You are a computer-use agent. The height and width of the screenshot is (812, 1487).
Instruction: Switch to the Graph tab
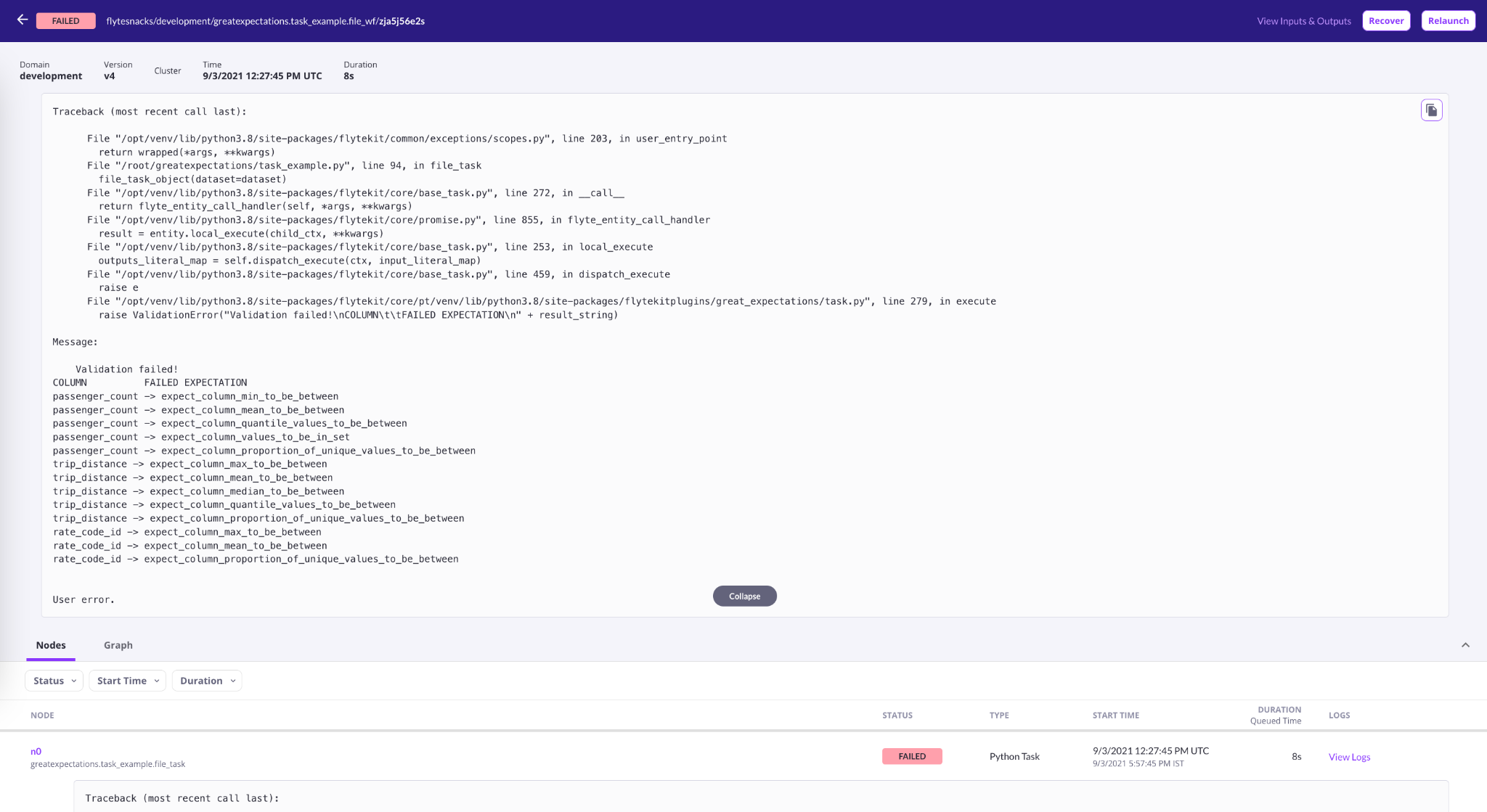(118, 644)
